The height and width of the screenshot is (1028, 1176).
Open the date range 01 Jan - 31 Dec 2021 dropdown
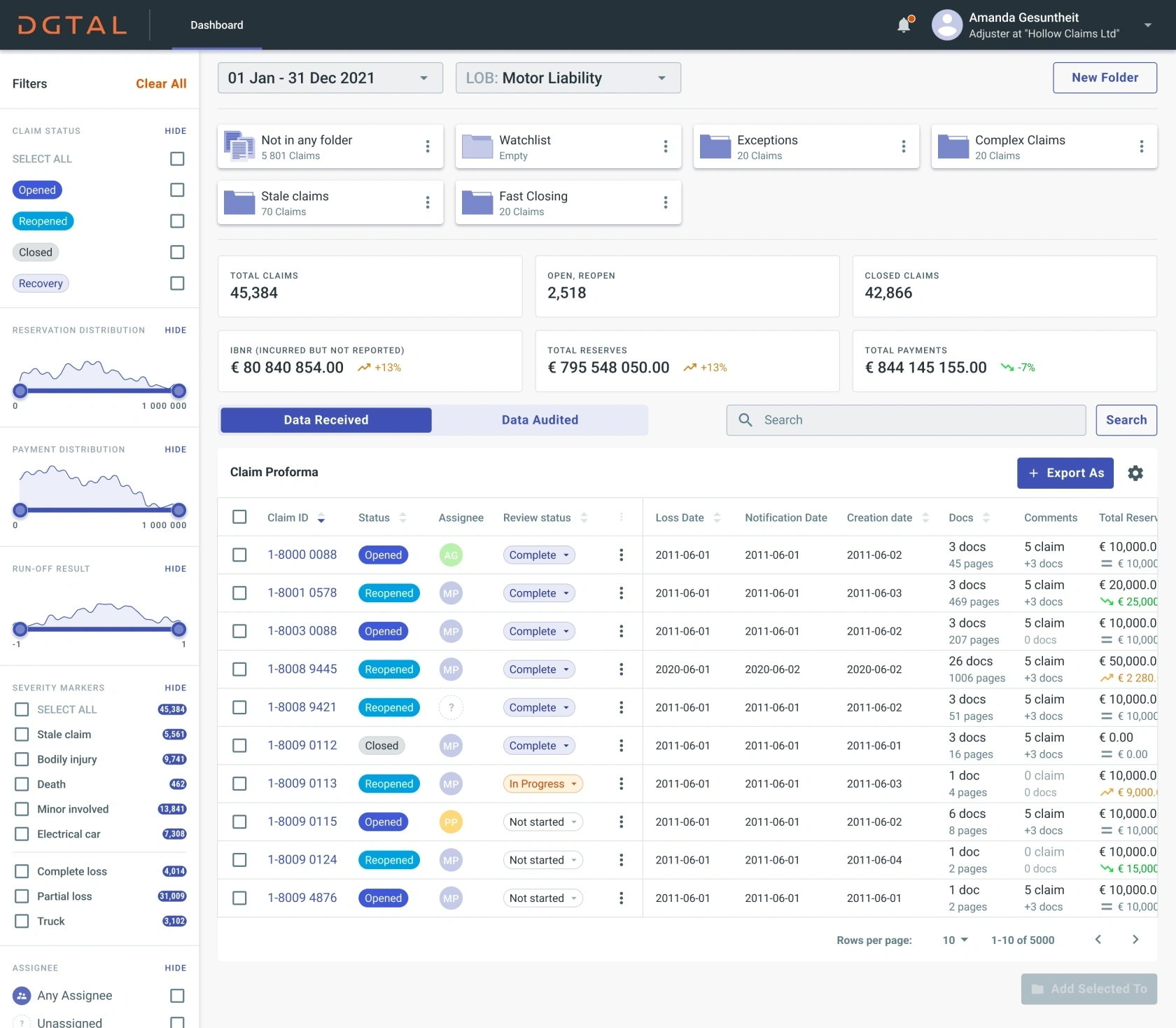[330, 78]
